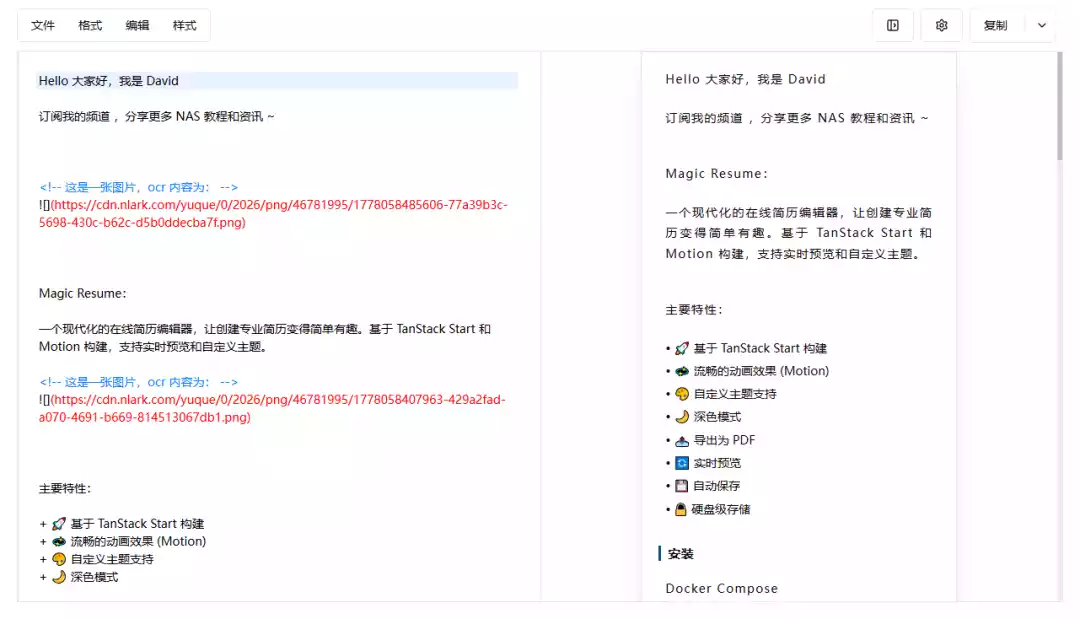
Task: Click the refresh emoji beside 实时预览
Action: click(682, 463)
